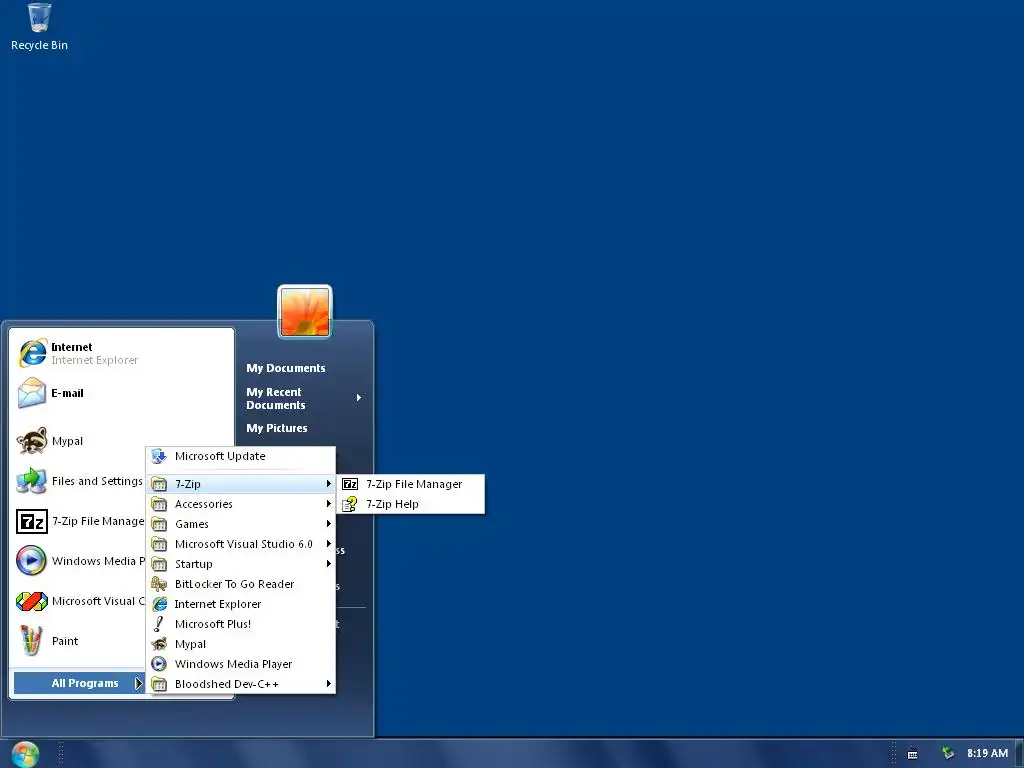Click the Microsoft Visual C++ icon
Screen dimensions: 1024x768
click(x=32, y=601)
